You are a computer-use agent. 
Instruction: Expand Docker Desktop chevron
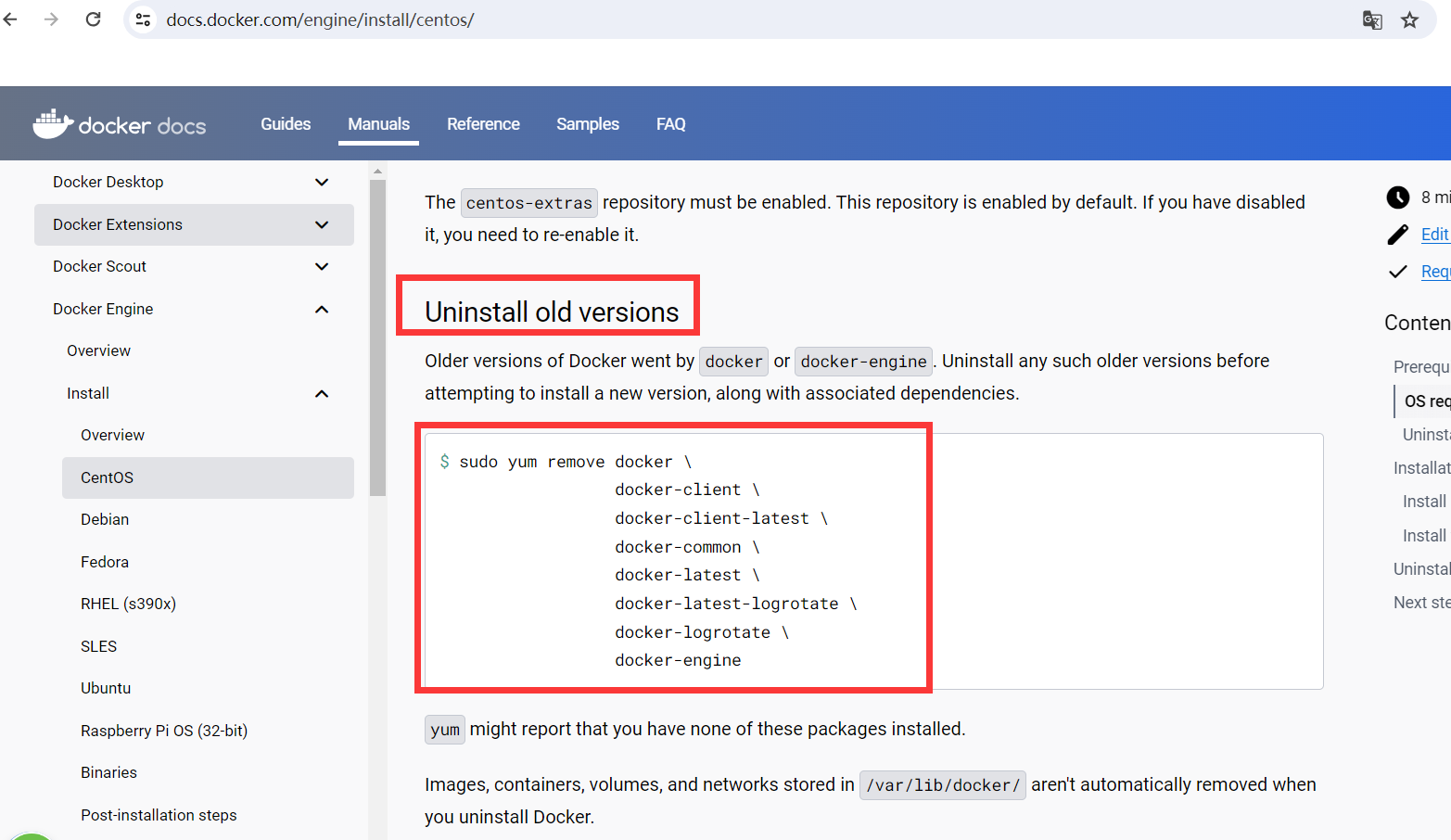[x=322, y=182]
